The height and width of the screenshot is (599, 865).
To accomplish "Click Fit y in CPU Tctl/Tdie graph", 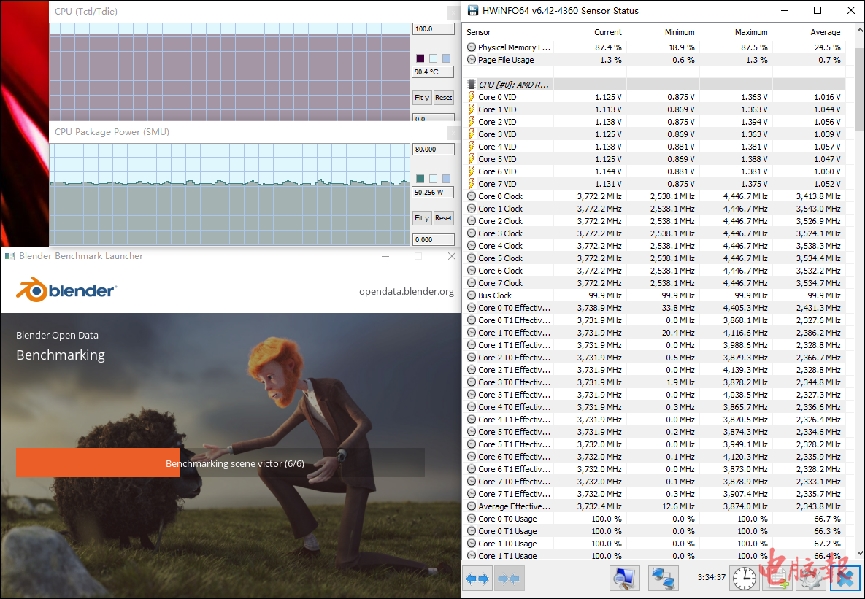I will 421,98.
